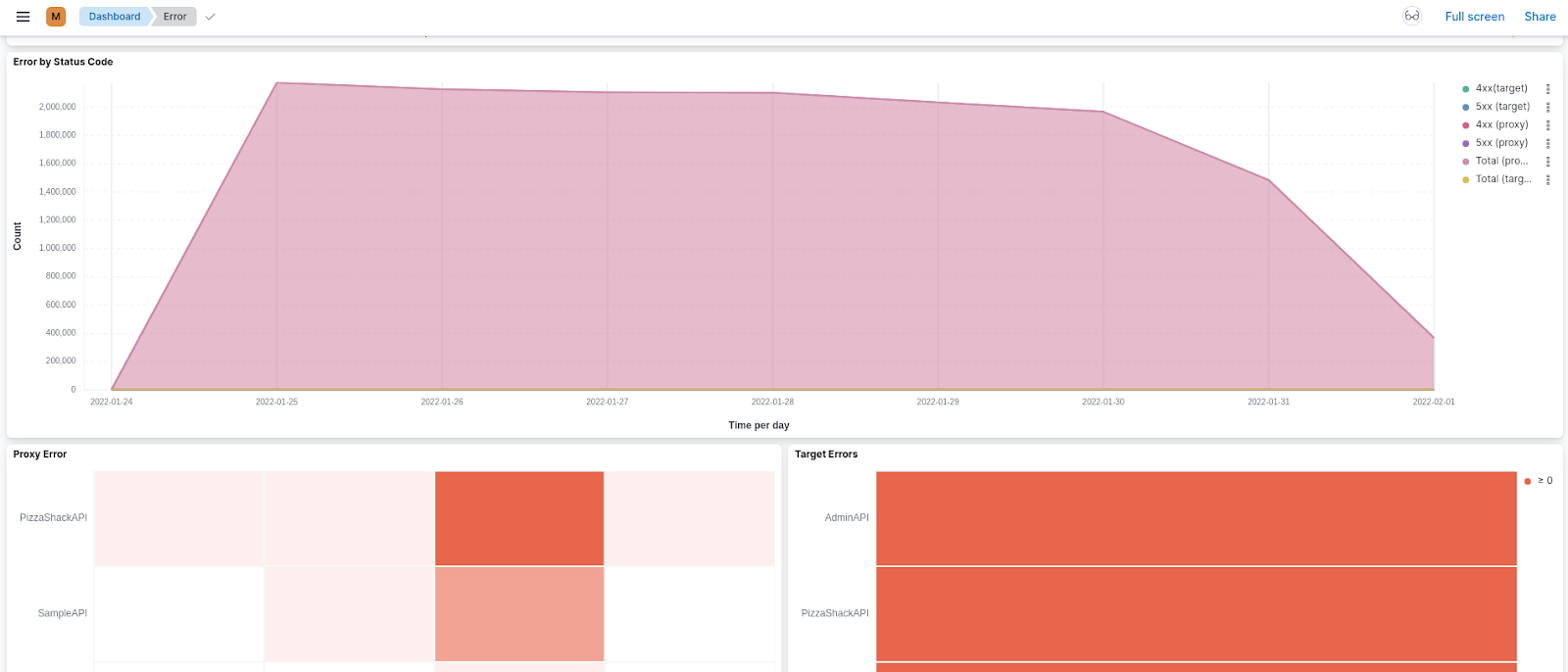Viewport: 1568px width, 672px height.
Task: Select the Error breadcrumb item
Action: point(174,17)
